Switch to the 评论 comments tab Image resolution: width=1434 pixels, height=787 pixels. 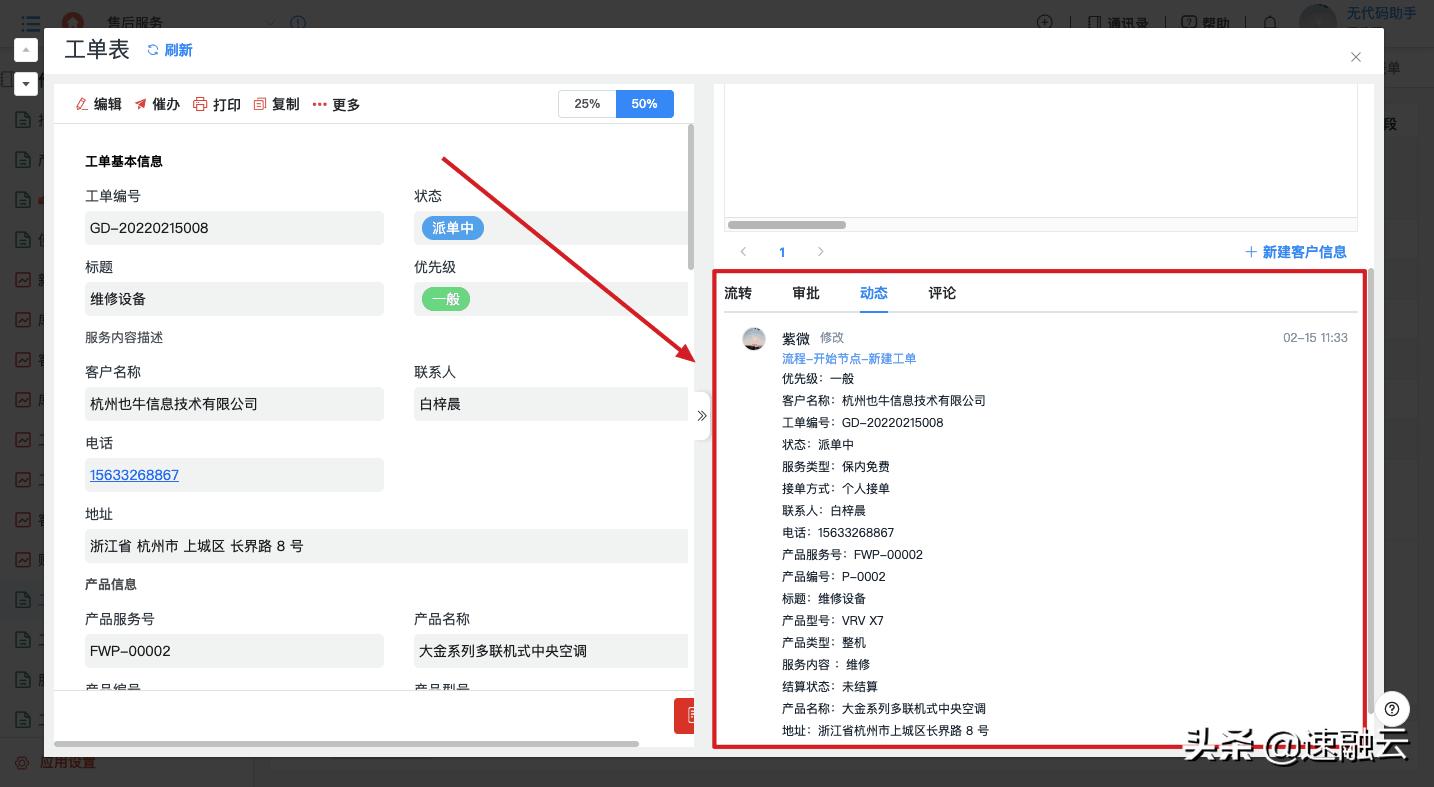click(941, 293)
